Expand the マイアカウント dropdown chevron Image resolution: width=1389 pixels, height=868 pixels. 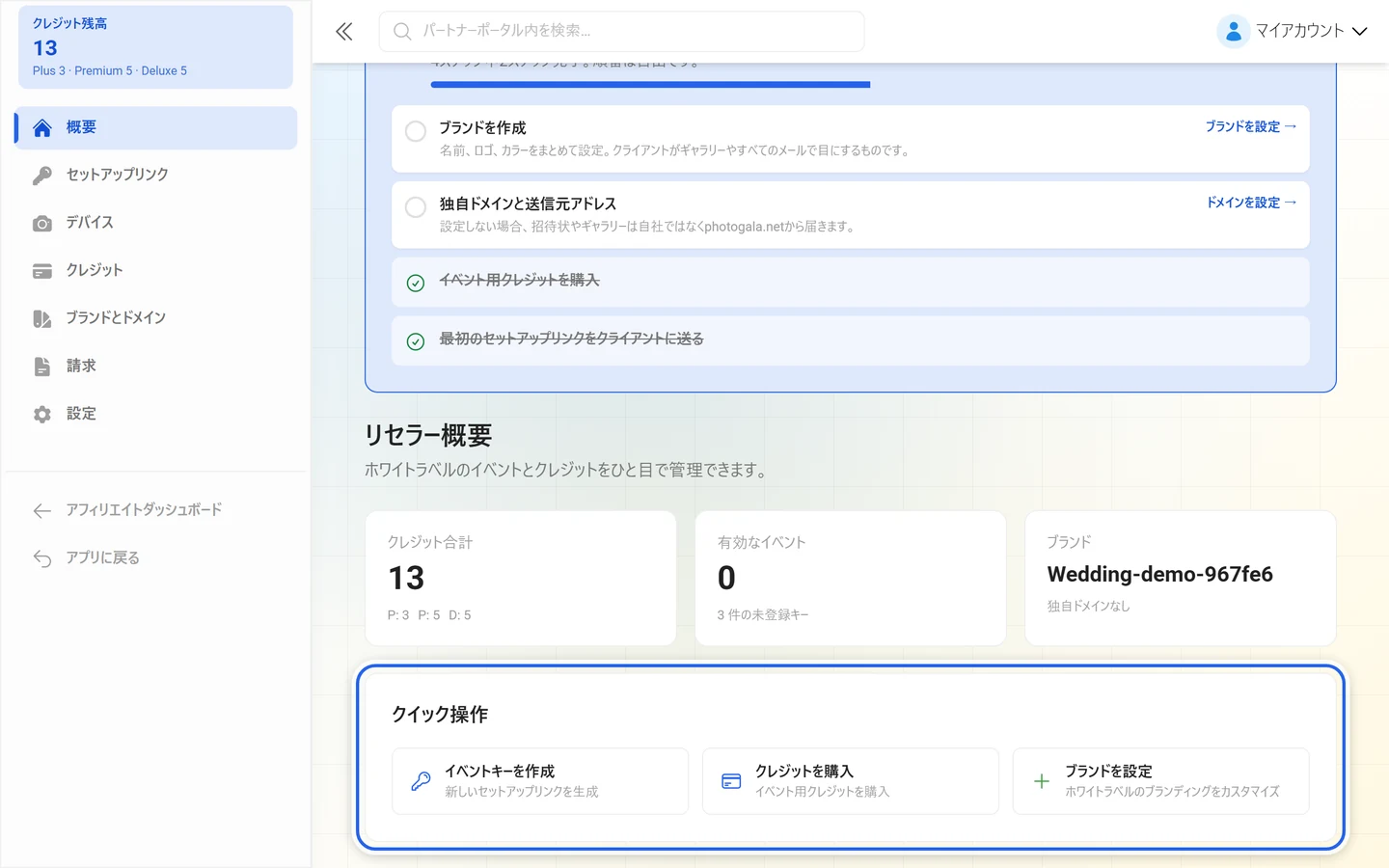1360,32
